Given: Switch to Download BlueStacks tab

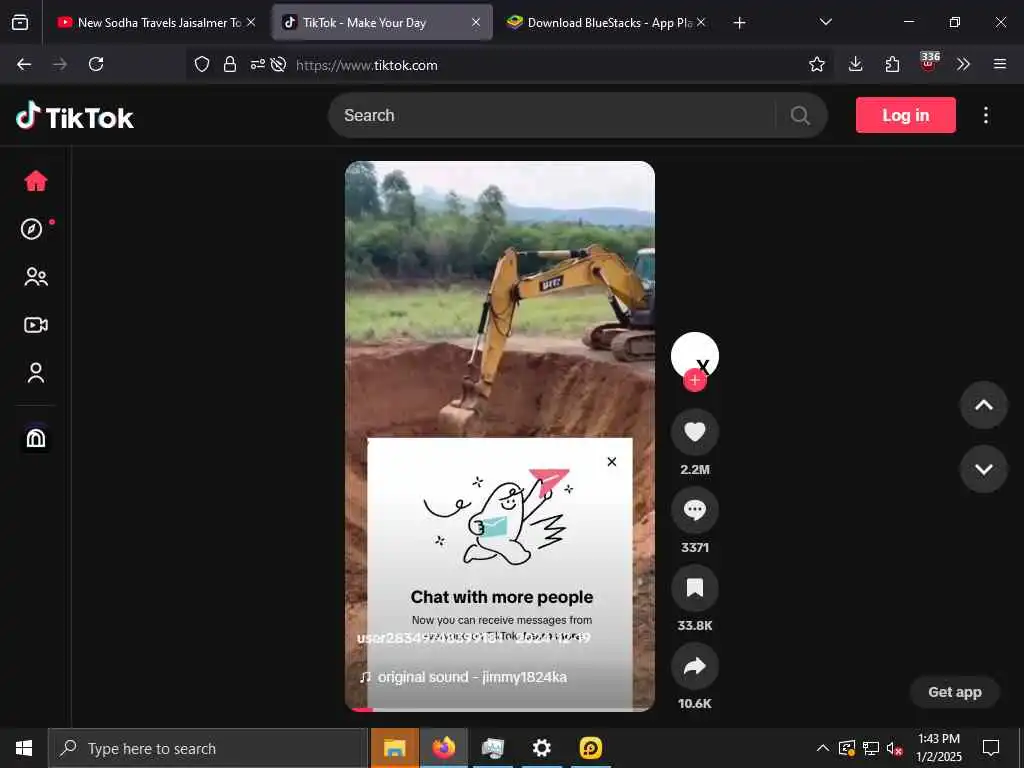Looking at the screenshot, I should point(604,22).
